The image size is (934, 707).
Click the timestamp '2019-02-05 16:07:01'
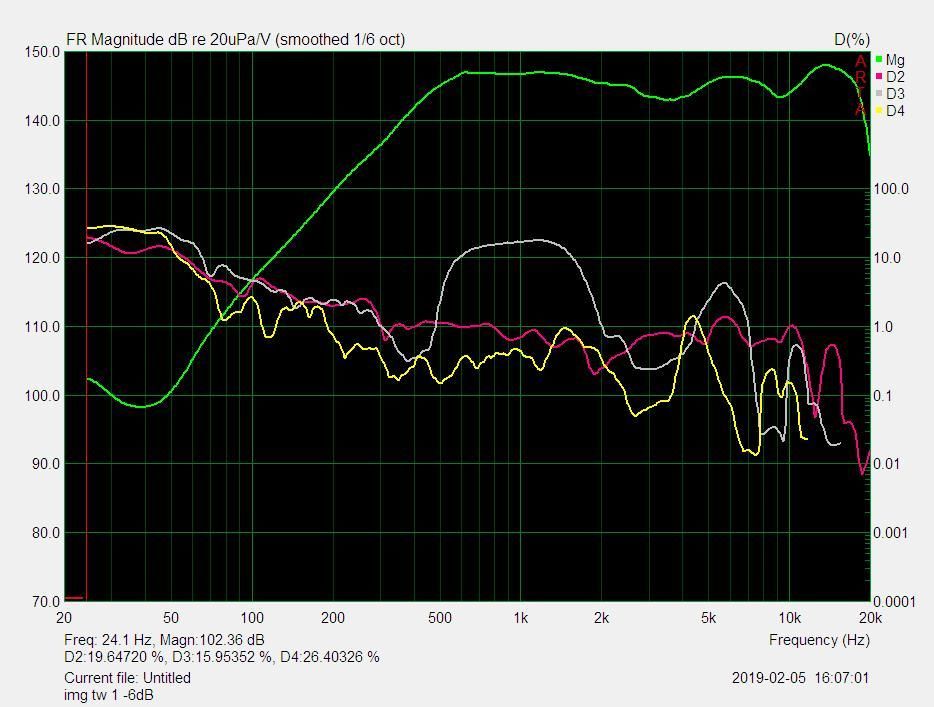coord(800,678)
